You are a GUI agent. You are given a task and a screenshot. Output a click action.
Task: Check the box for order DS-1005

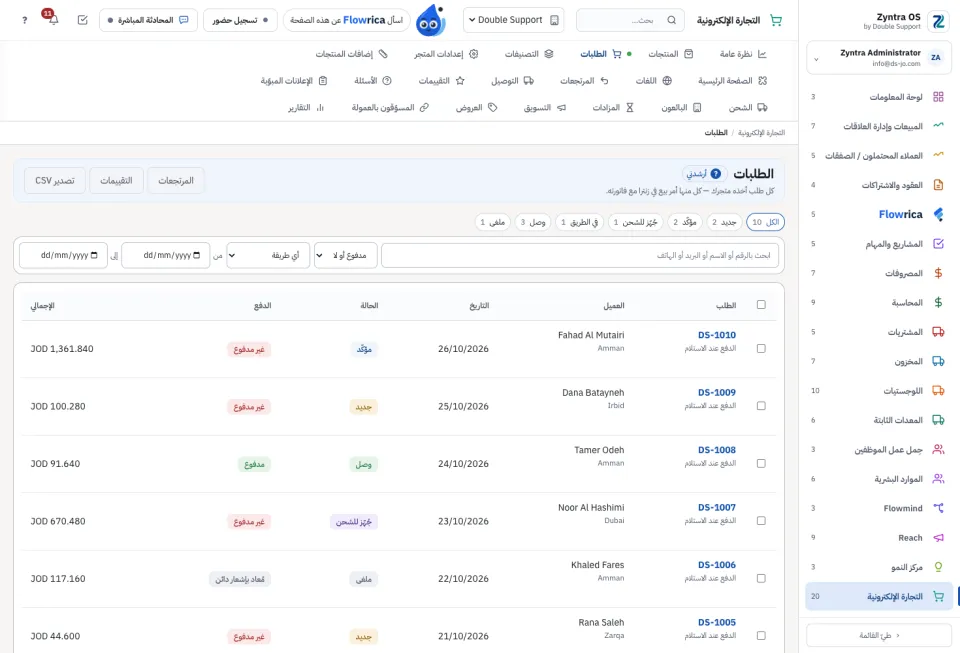pos(761,636)
